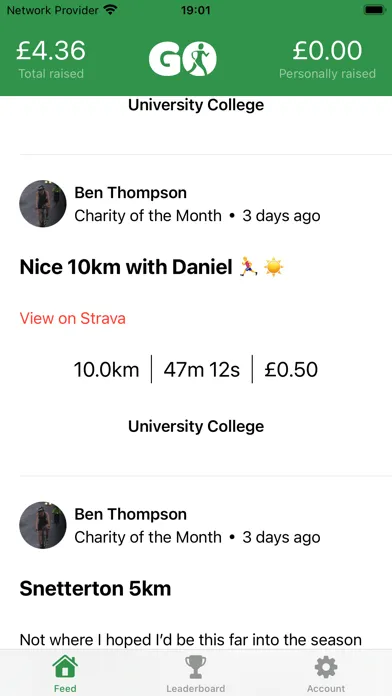Follow the View on Strava link
The image size is (392, 696).
[x=73, y=318]
